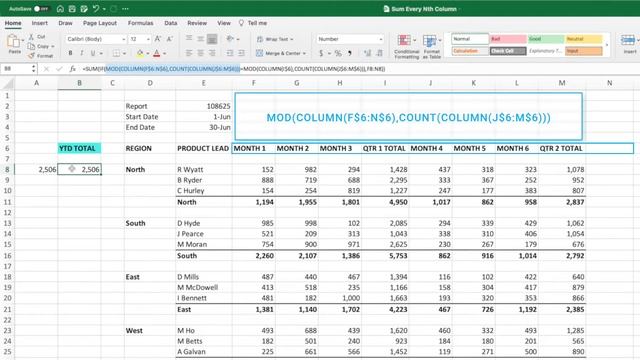The height and width of the screenshot is (360, 640).
Task: Click the Wrap Text button
Action: [x=275, y=39]
